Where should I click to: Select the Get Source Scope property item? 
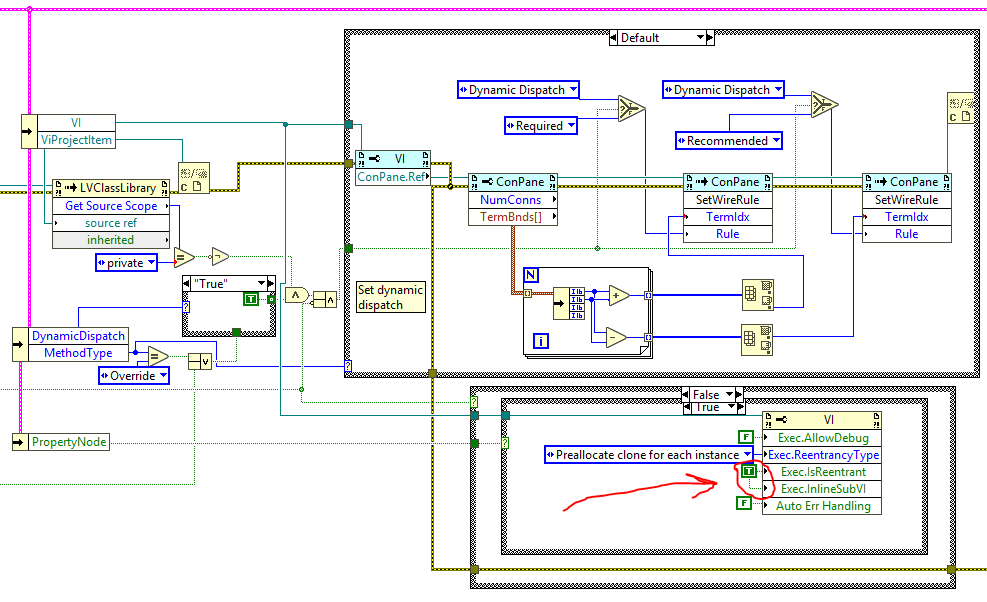coord(111,206)
